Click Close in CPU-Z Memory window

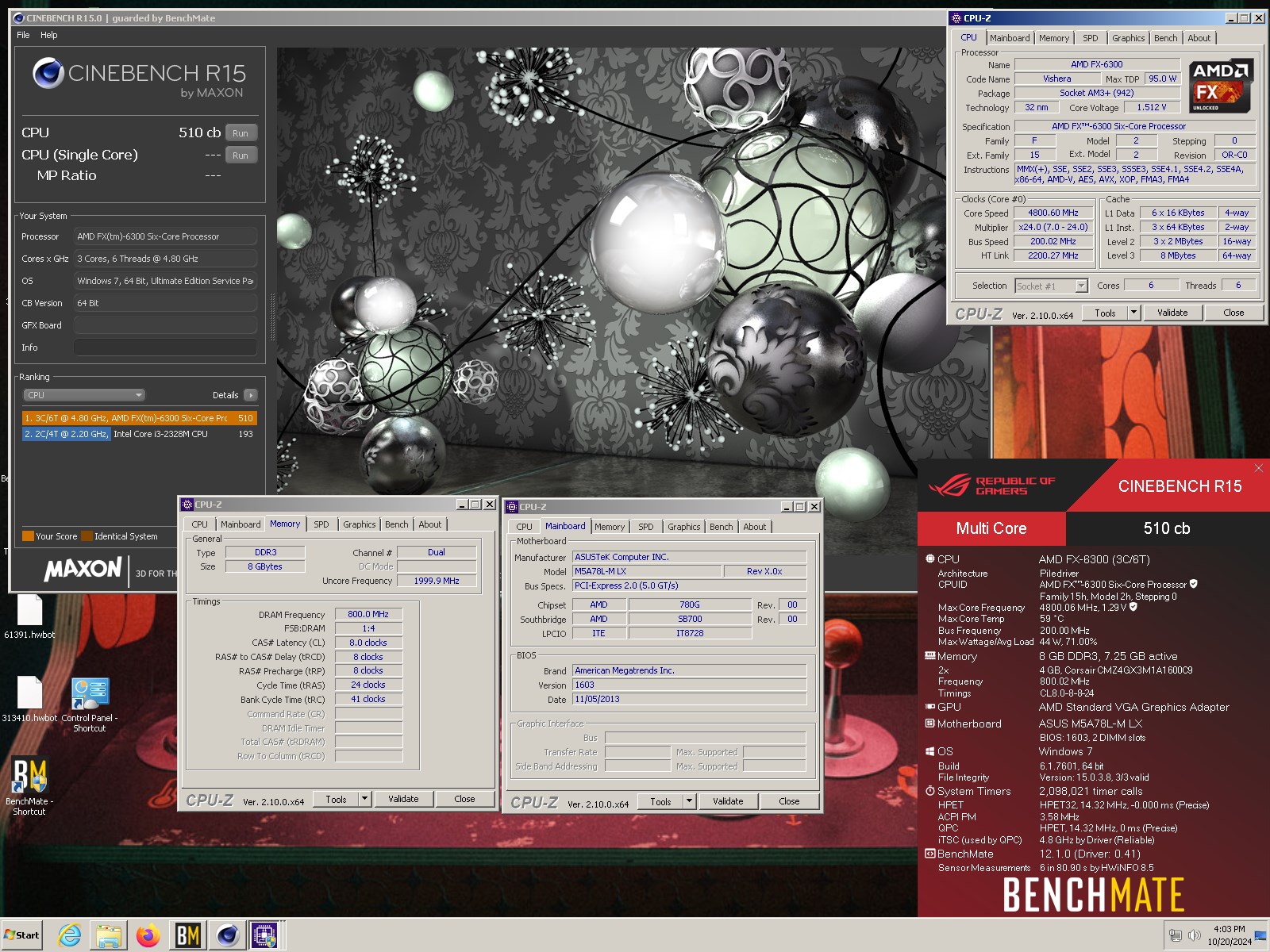[464, 799]
